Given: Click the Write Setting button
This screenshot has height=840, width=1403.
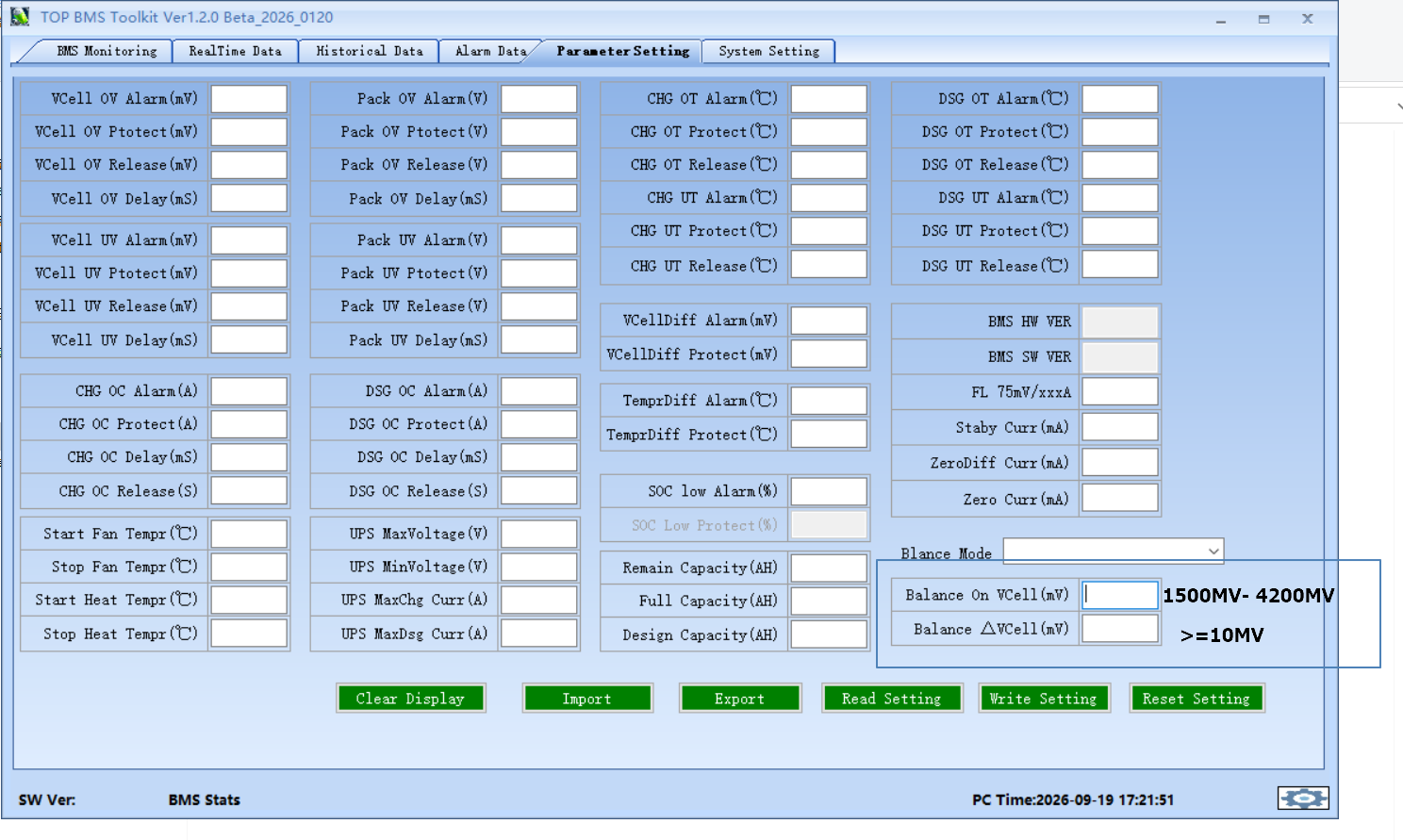Looking at the screenshot, I should (1043, 699).
